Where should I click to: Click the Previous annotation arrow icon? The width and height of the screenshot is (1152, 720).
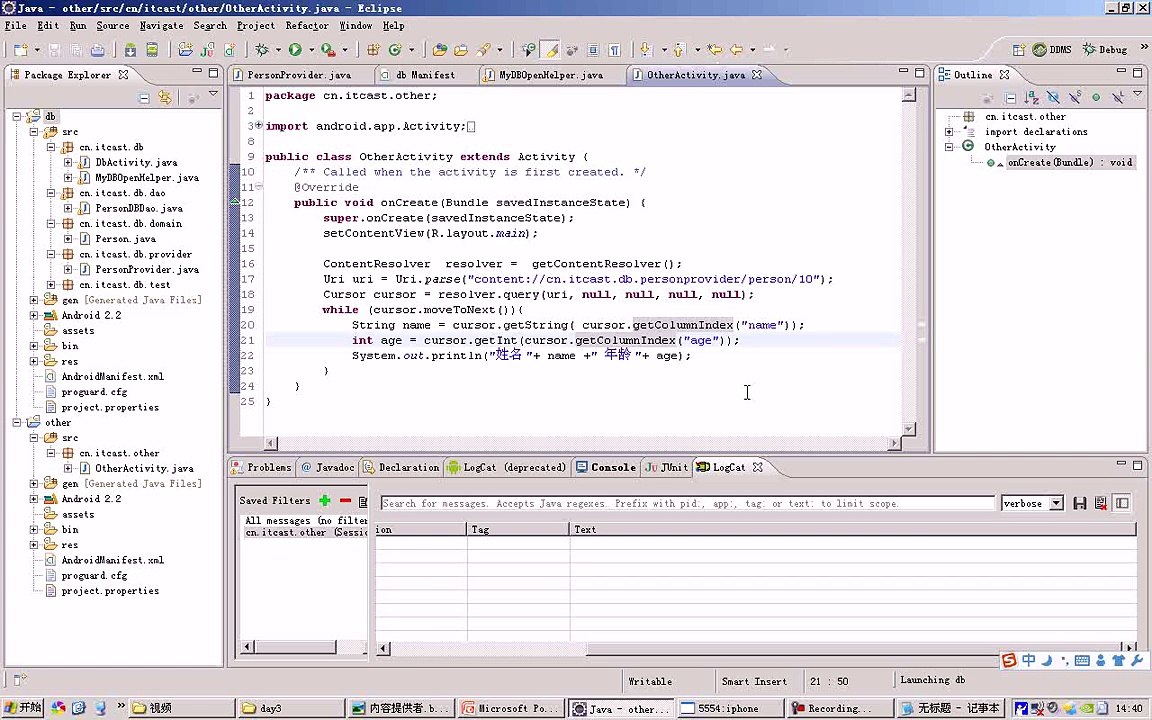pyautogui.click(x=679, y=50)
